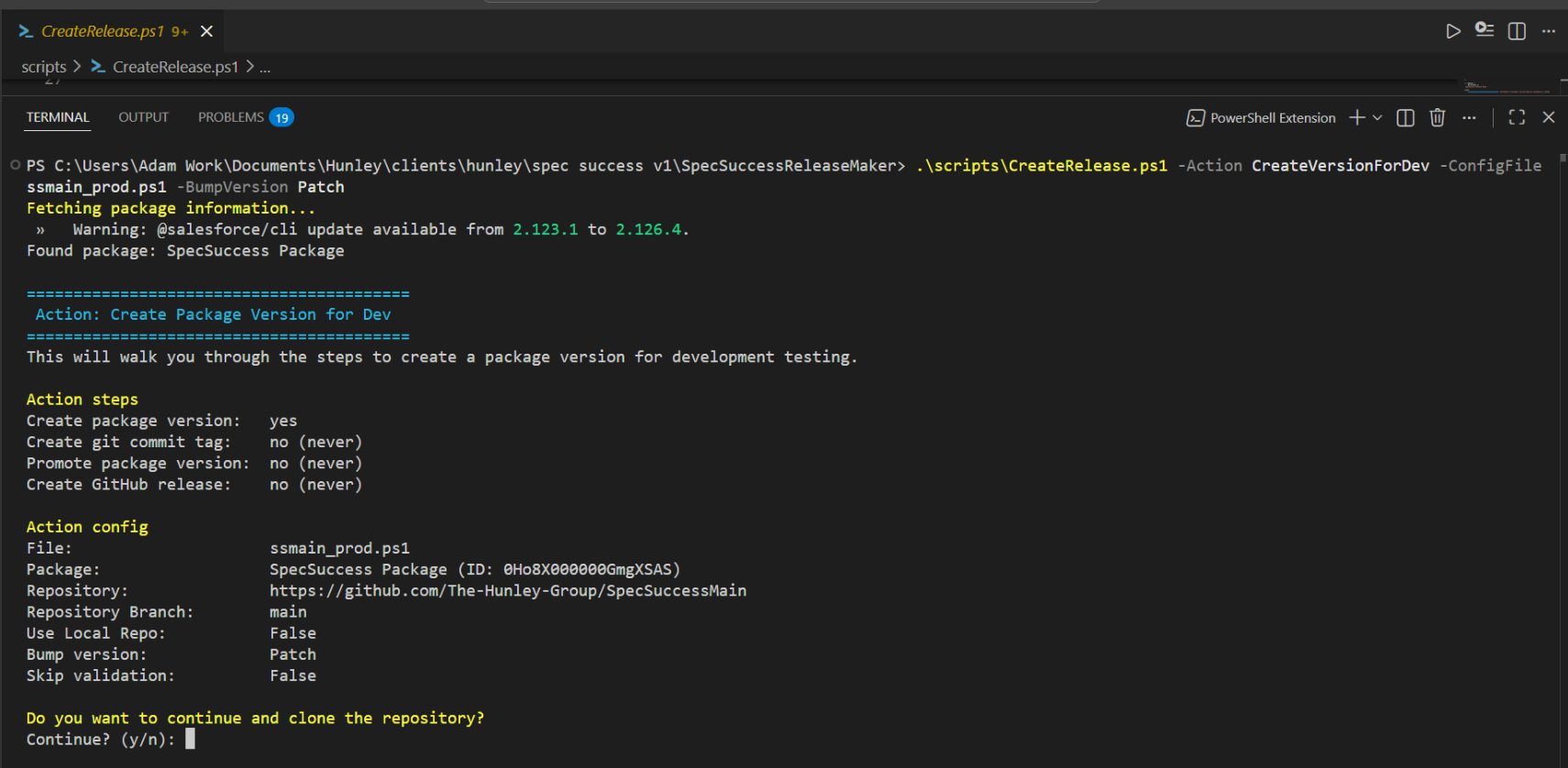Click the package ID 0Ho8X000000GmgXSAS

tap(587, 569)
